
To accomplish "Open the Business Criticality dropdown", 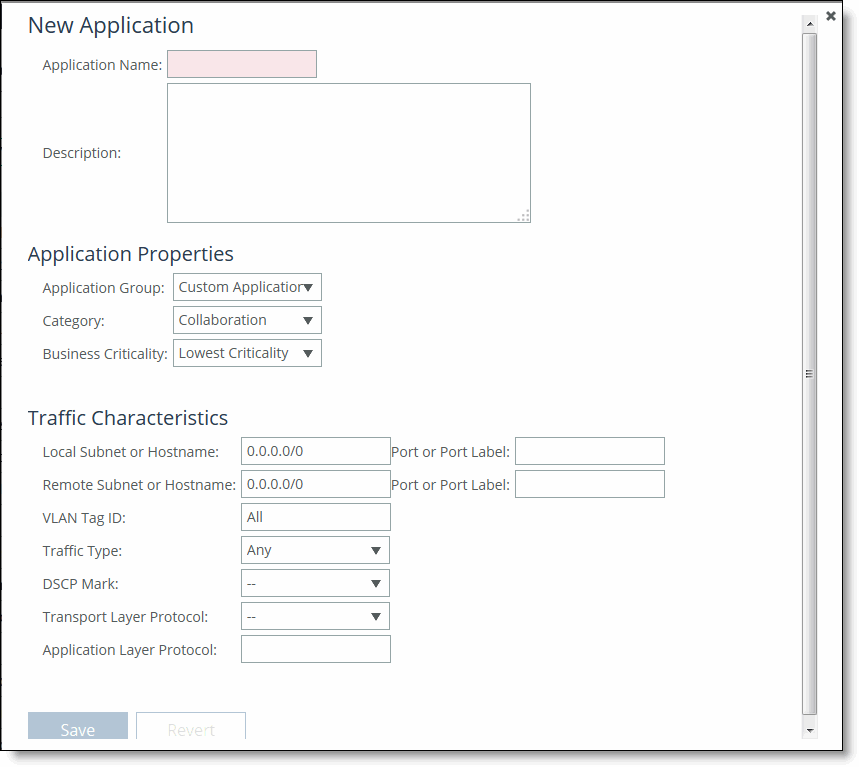I will 247,354.
